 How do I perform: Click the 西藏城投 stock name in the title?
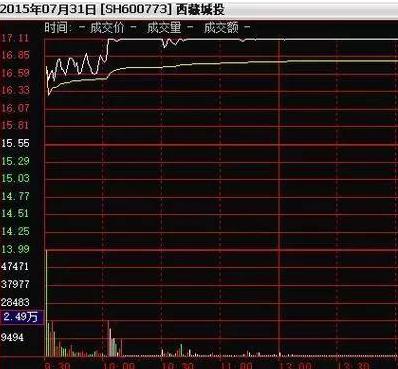(200, 9)
